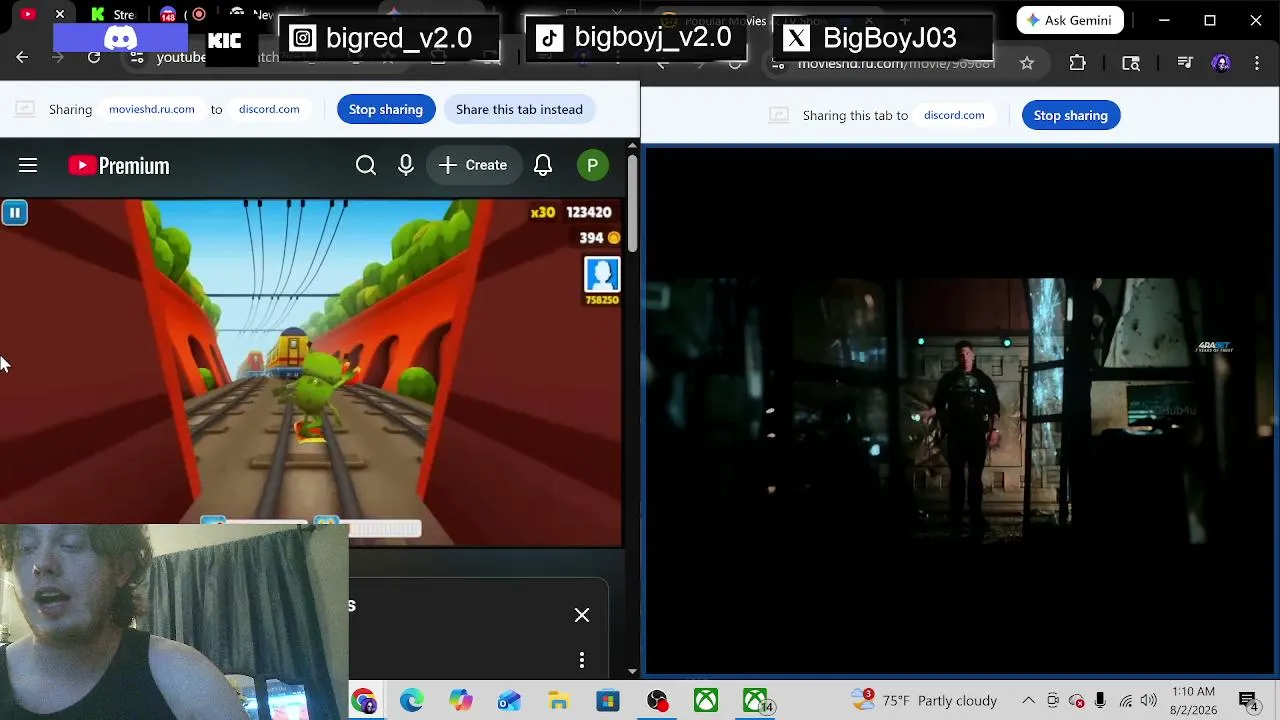Open YouTube notifications bell
The image size is (1280, 720).
pos(543,165)
